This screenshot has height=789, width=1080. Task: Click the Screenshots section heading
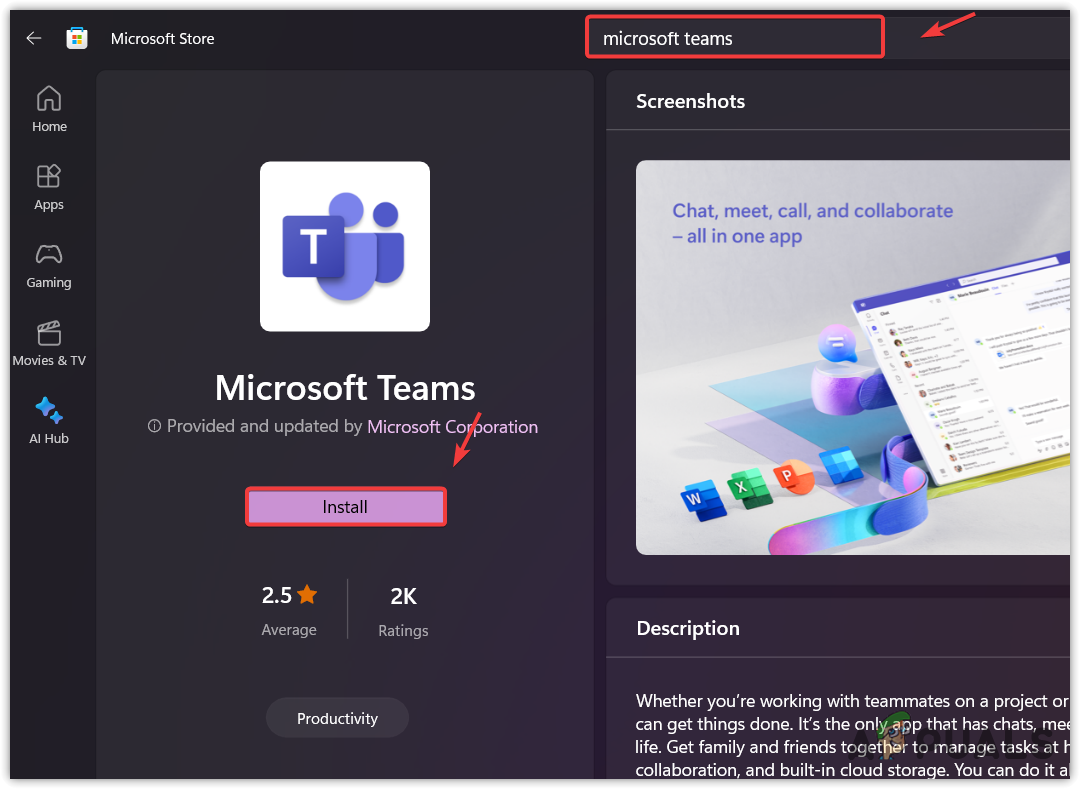(x=690, y=101)
